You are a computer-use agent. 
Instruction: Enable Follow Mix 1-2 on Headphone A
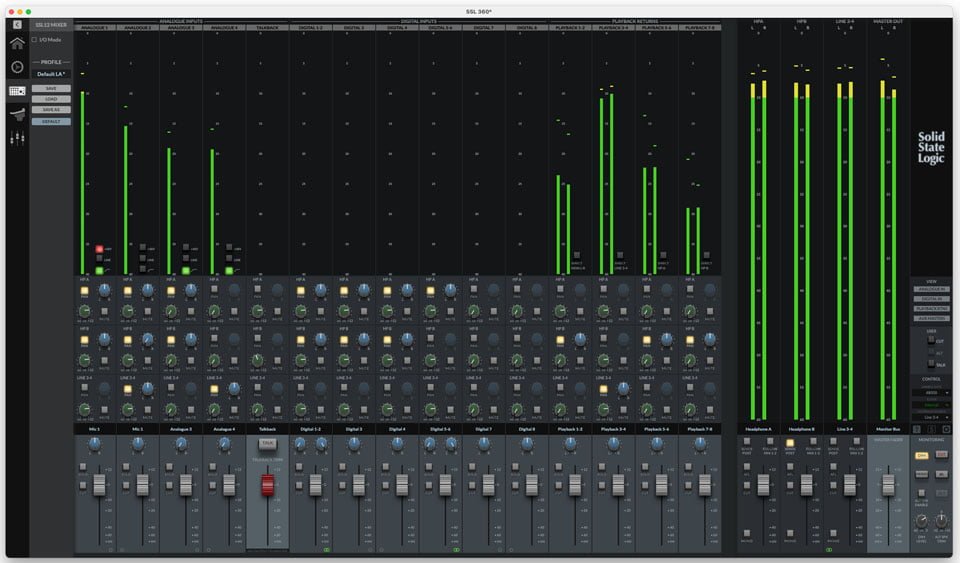(770, 441)
